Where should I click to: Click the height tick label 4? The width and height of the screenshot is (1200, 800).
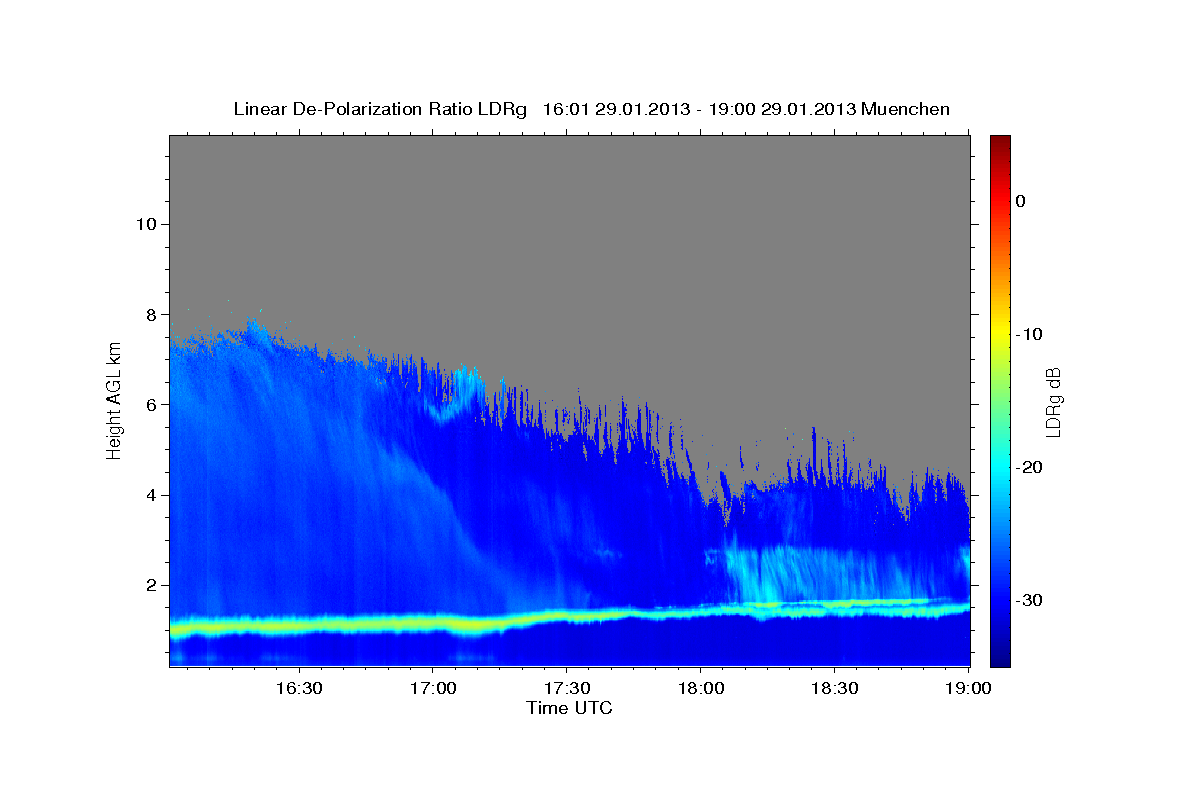tap(150, 495)
